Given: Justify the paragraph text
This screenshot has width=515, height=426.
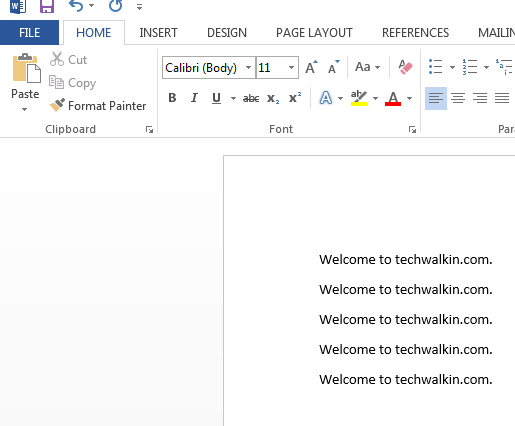Looking at the screenshot, I should [502, 98].
